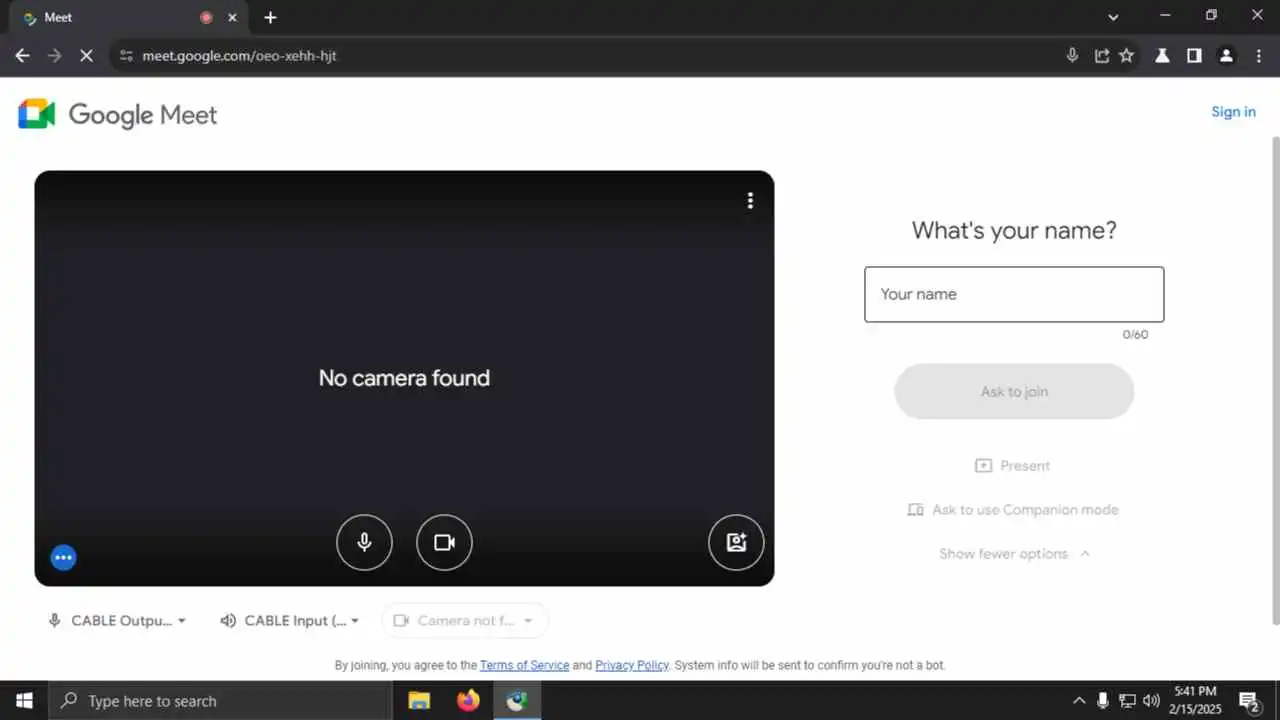The width and height of the screenshot is (1280, 720).
Task: Open a new tab with plus button
Action: coord(270,17)
